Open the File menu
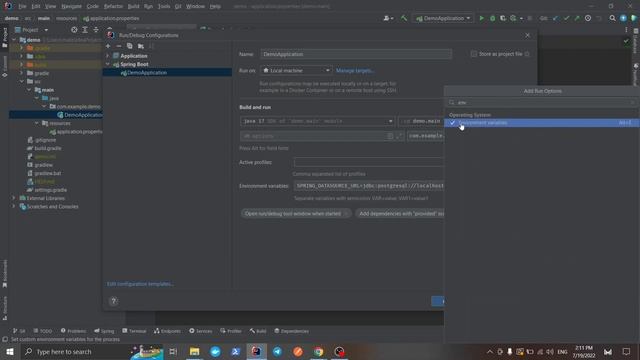This screenshot has height=360, width=640. pyautogui.click(x=22, y=7)
